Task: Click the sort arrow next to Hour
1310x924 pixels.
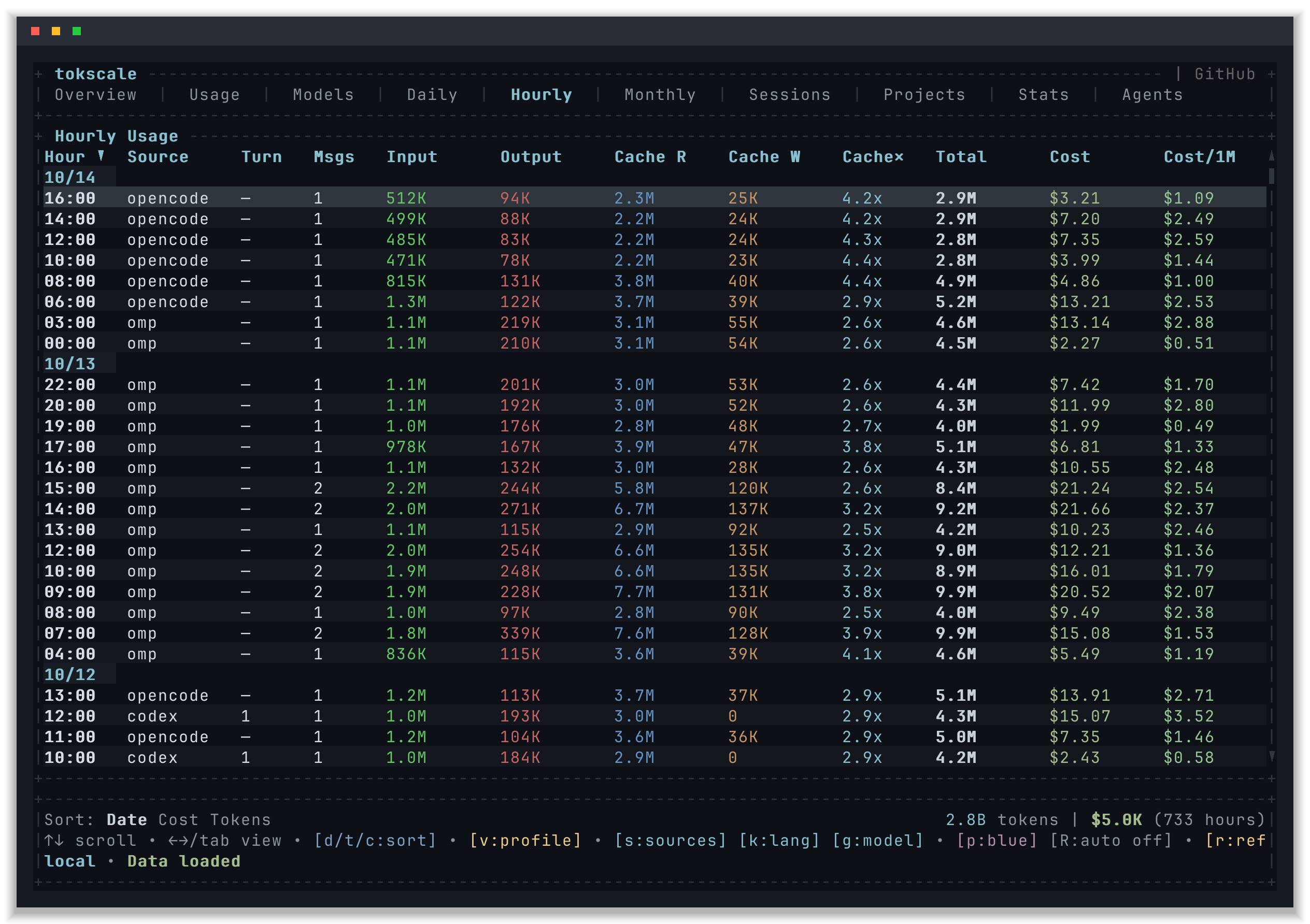Action: [101, 156]
